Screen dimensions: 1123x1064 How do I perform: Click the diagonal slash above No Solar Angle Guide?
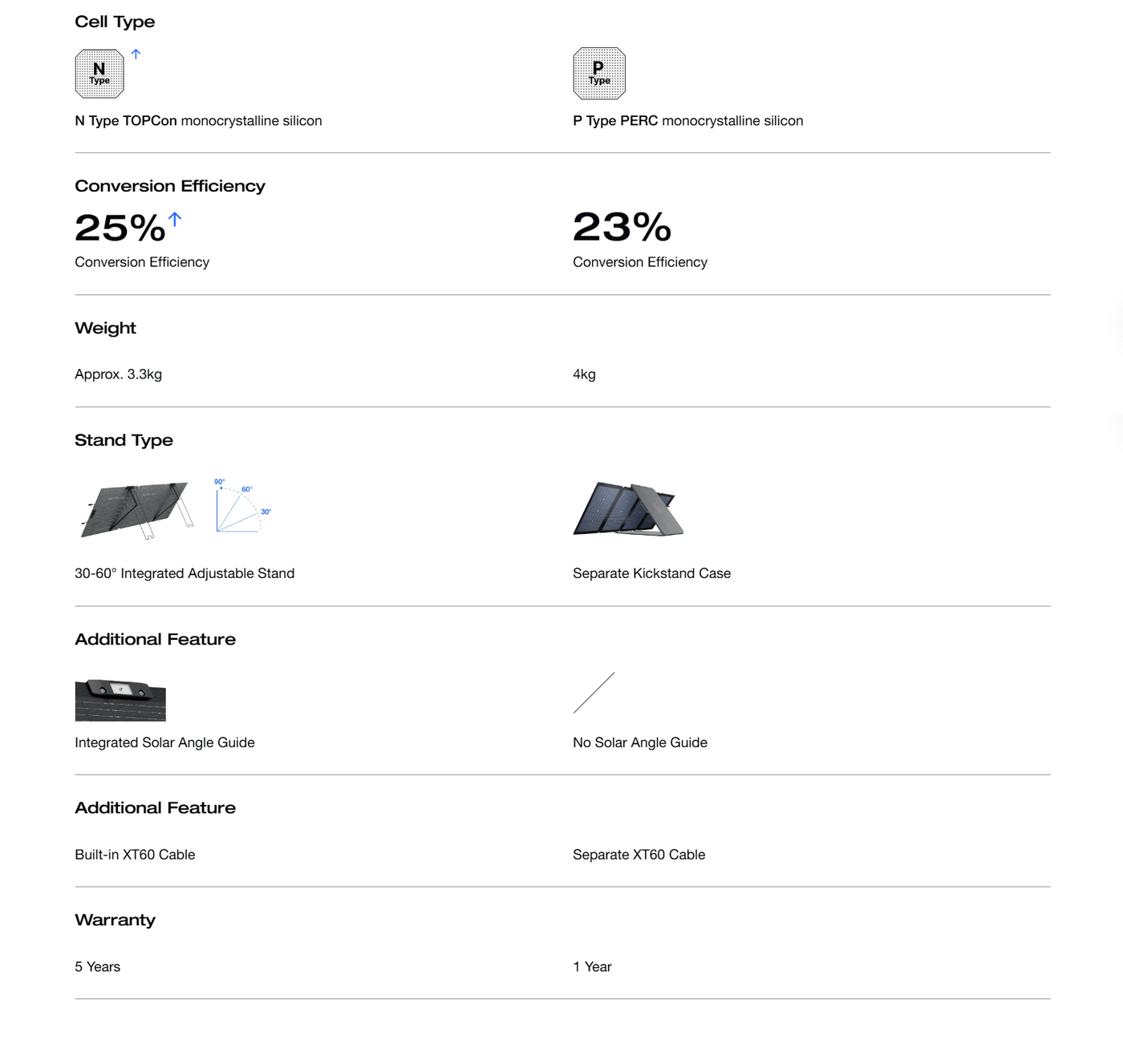coord(594,693)
